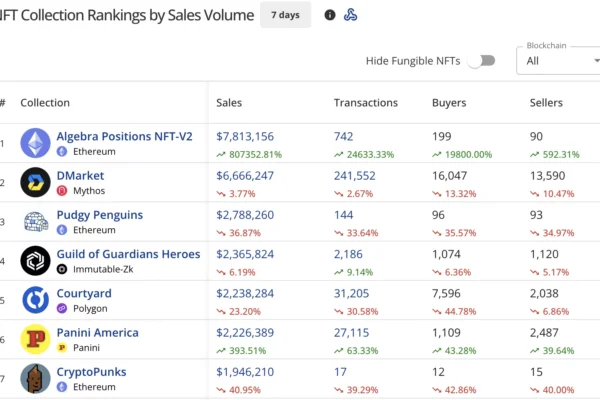Viewport: 600px width, 400px height.
Task: Click the DMarket collection logo
Action: coord(36,182)
